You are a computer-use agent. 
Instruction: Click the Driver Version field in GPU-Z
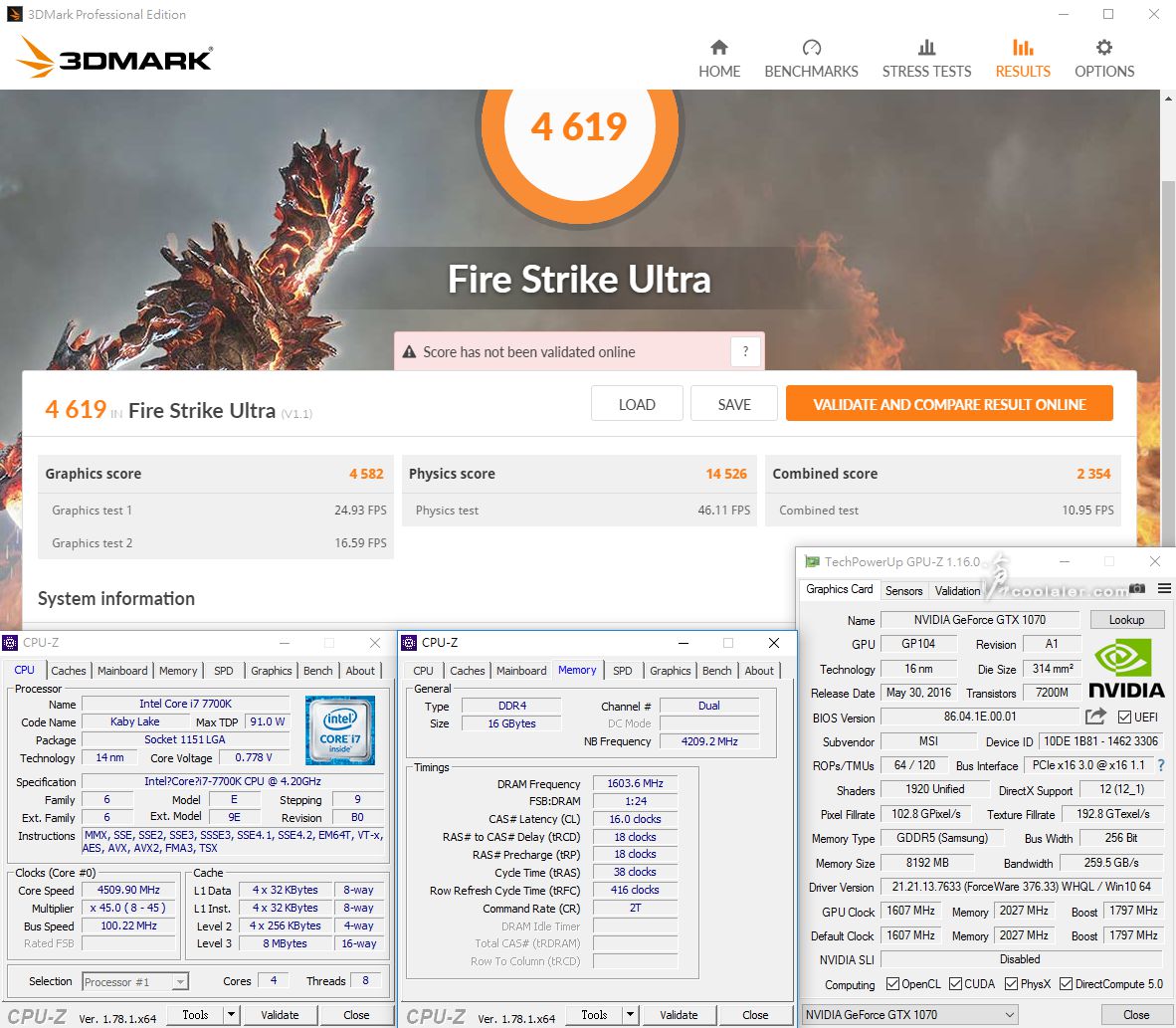click(1021, 887)
